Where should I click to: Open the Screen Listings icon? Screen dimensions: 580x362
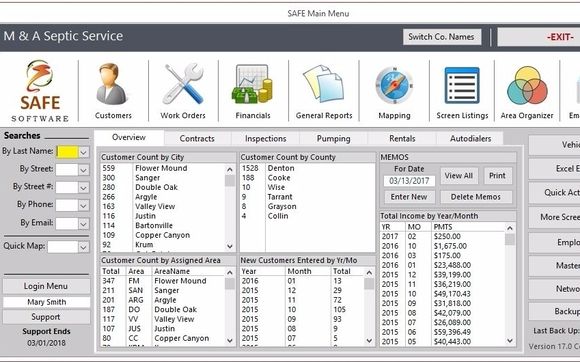(462, 91)
